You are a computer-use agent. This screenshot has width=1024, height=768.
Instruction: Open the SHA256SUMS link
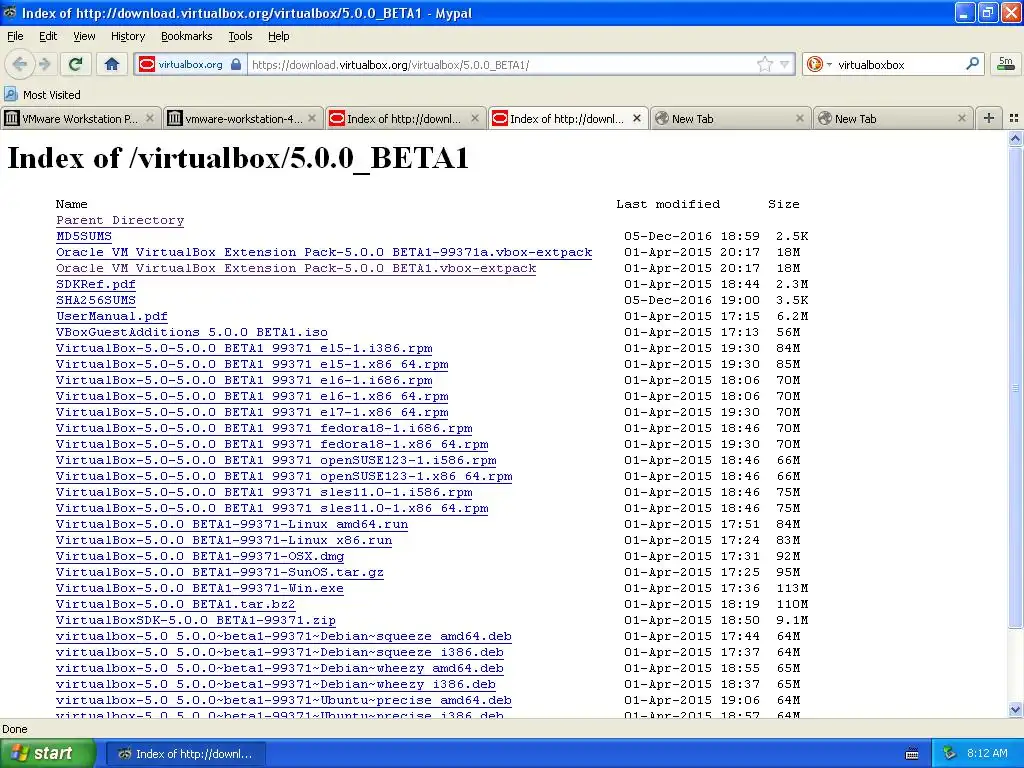click(x=96, y=300)
